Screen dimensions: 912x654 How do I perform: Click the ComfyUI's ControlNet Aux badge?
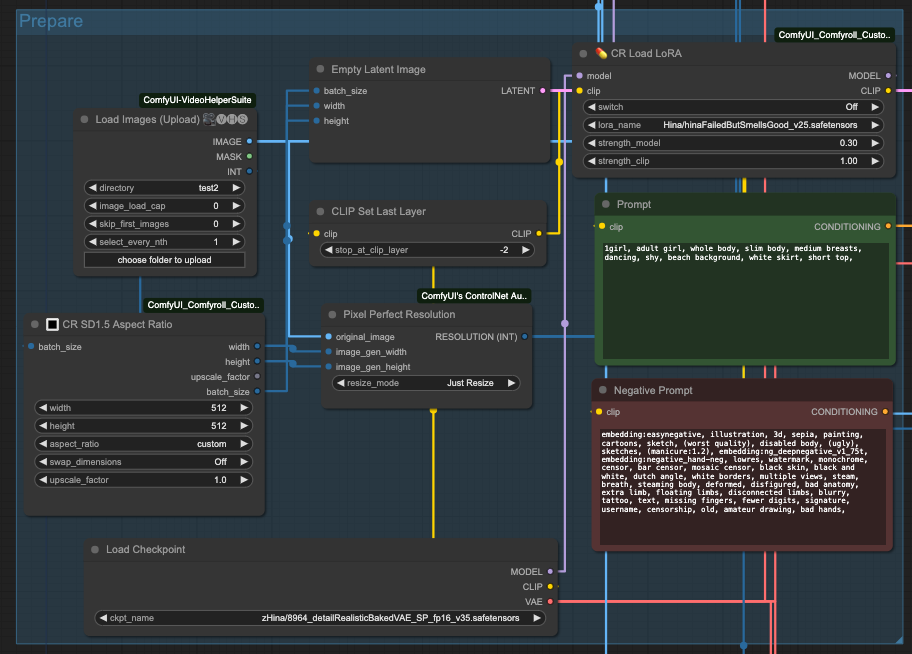point(472,295)
